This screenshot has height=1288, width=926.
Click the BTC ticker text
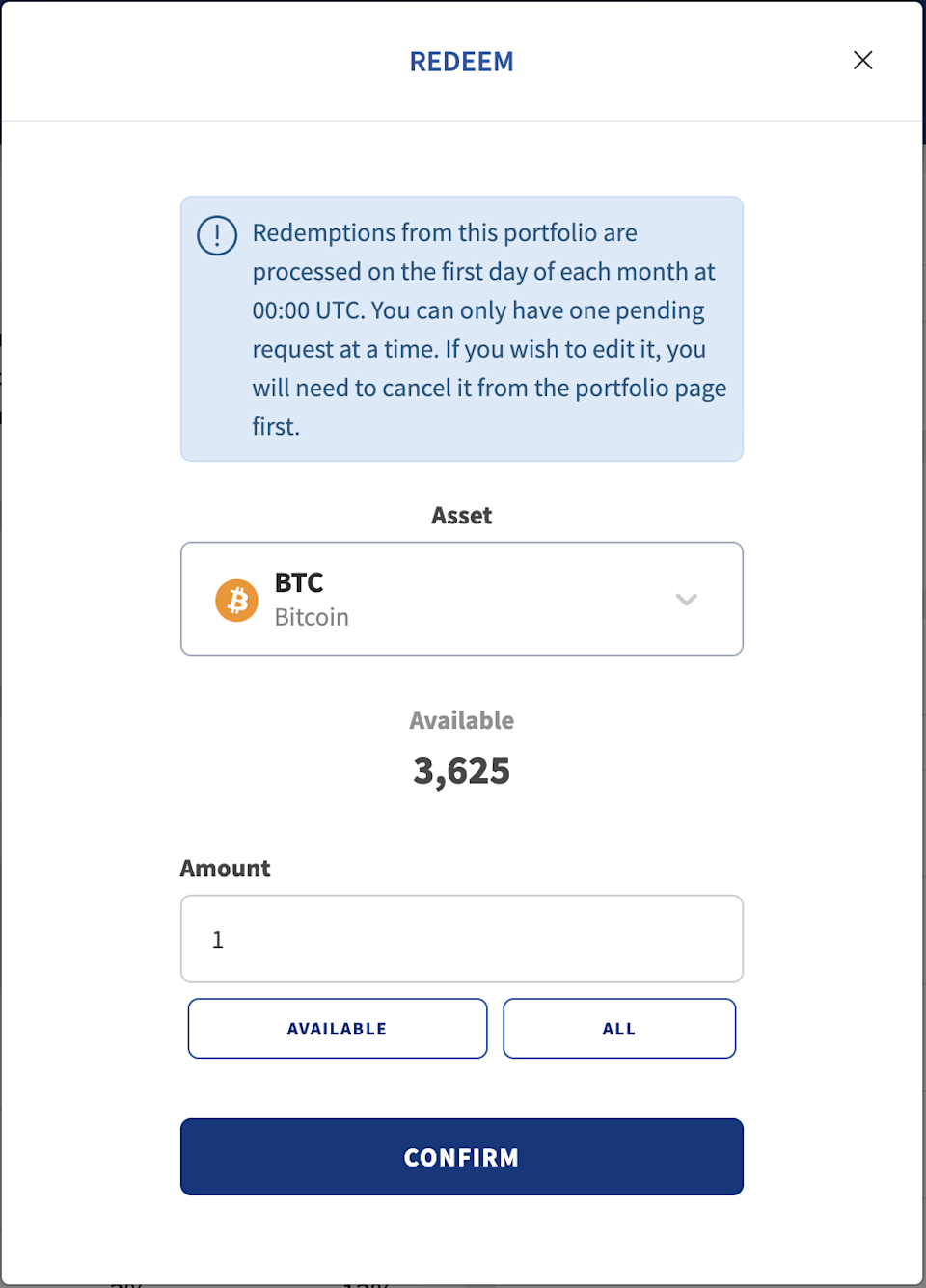click(299, 582)
